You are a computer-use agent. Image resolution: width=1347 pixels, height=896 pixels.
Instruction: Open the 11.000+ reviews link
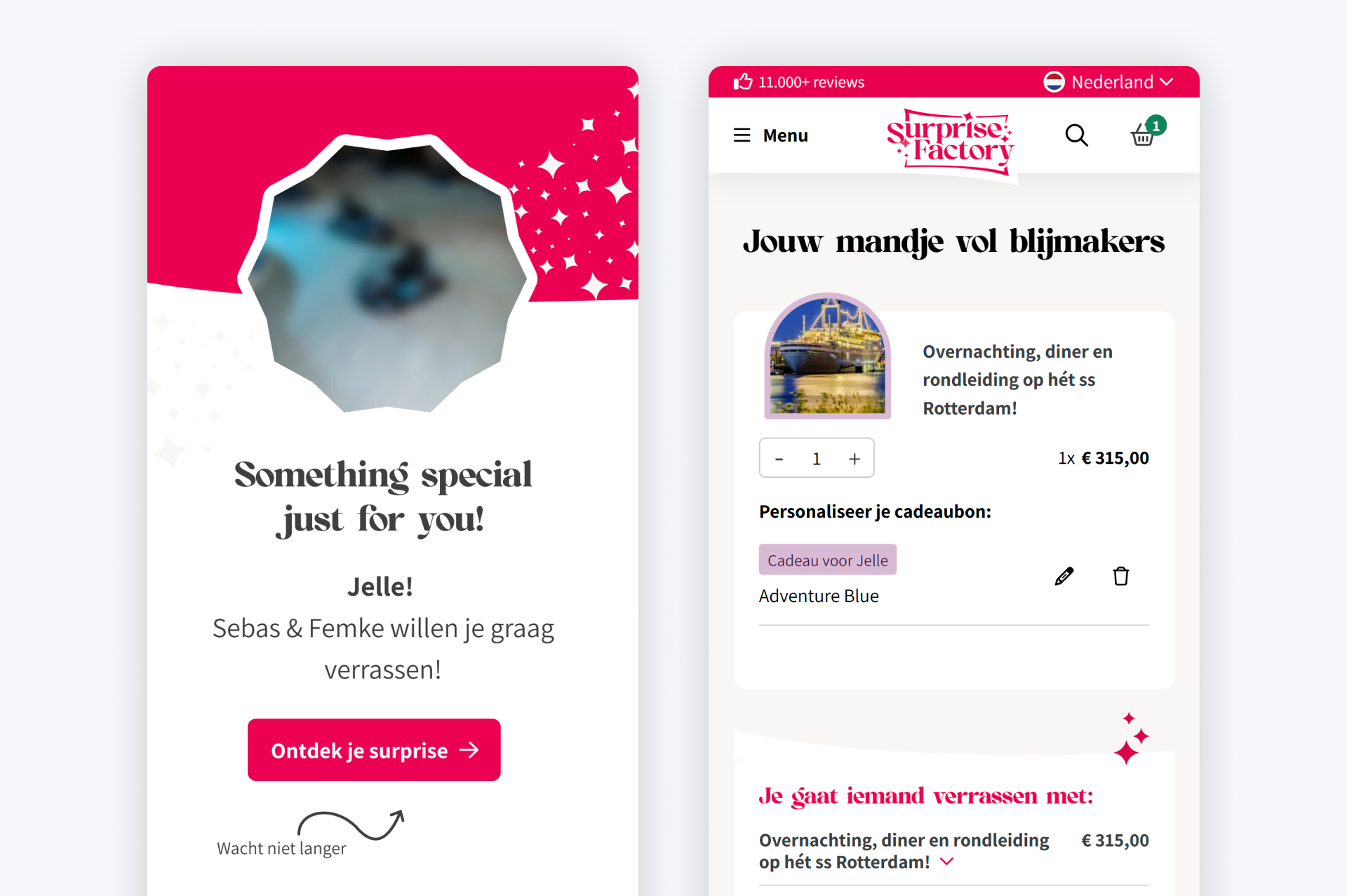pos(811,81)
